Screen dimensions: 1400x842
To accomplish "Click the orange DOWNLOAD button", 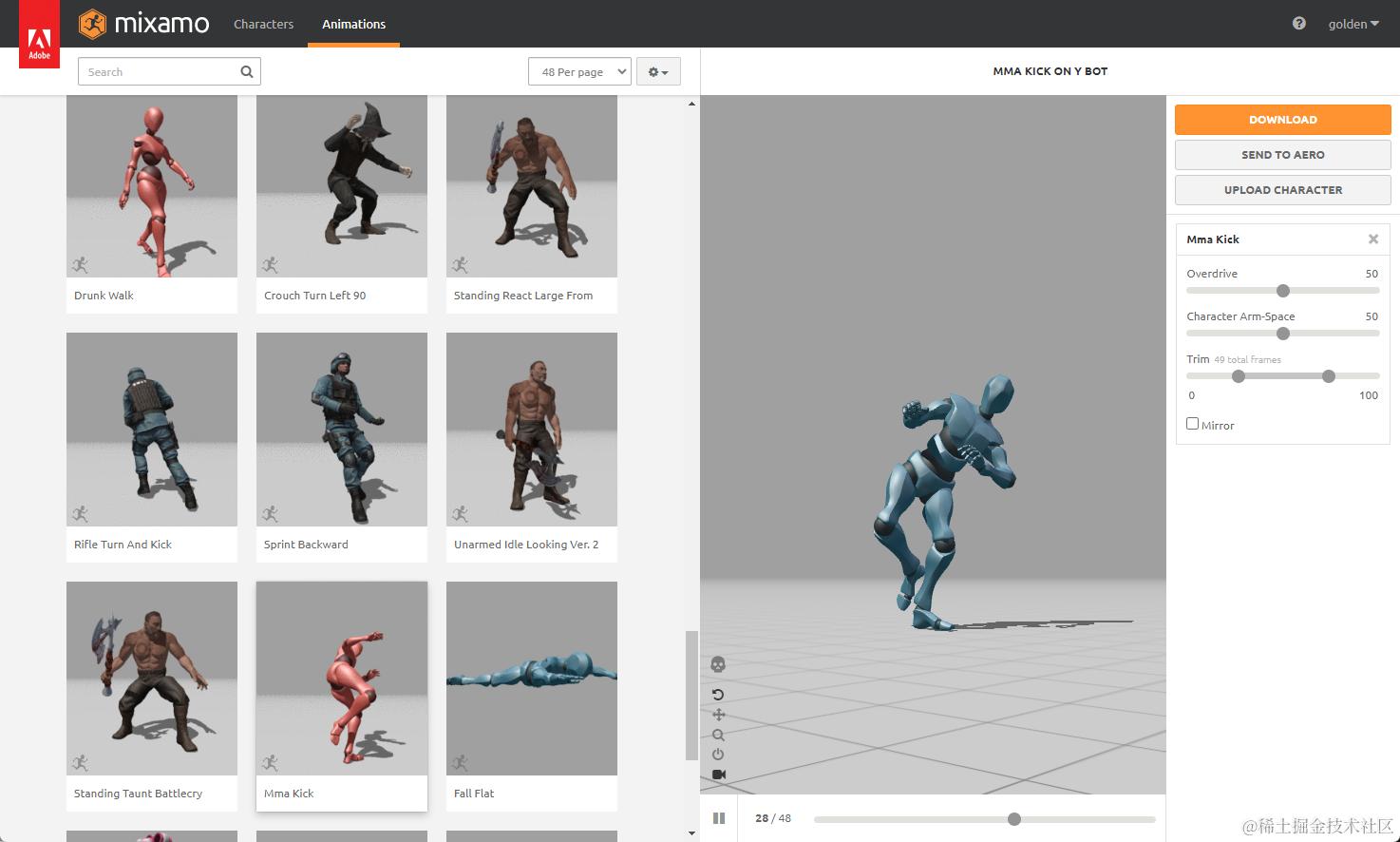I will (x=1283, y=120).
